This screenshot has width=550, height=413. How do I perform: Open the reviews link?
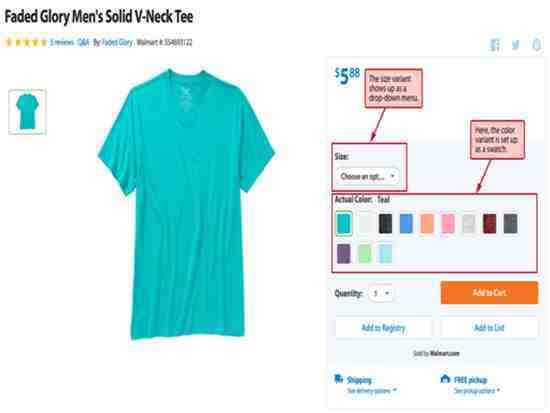[62, 42]
